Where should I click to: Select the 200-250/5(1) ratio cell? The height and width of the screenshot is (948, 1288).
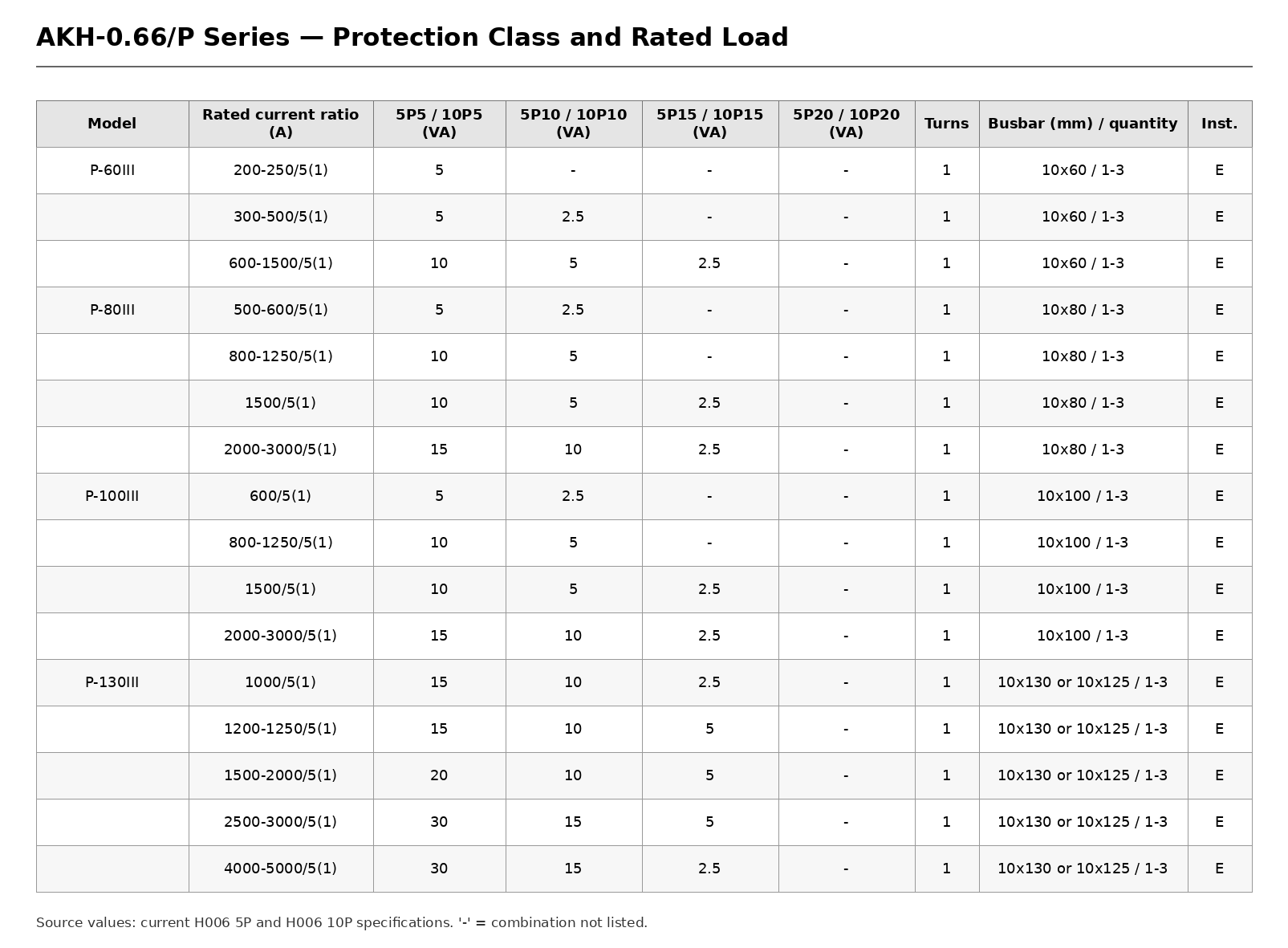[281, 170]
